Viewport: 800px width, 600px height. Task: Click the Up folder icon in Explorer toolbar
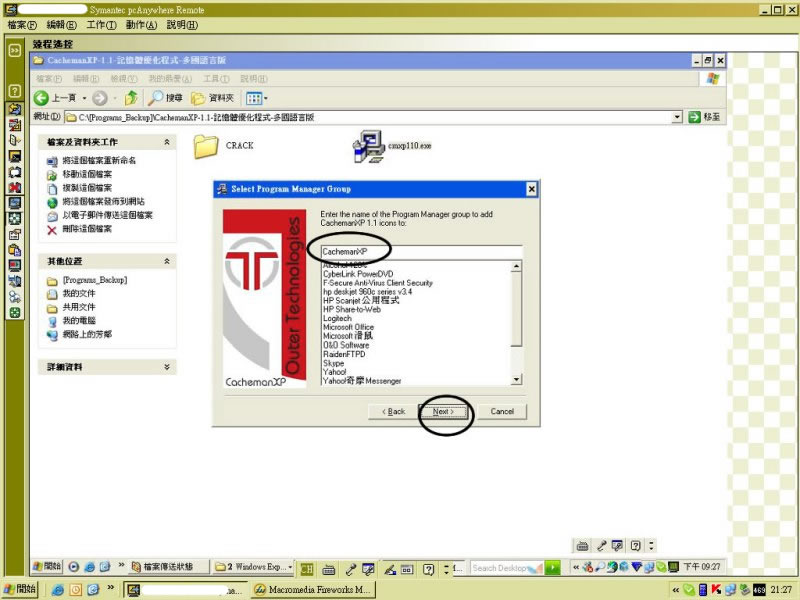coord(131,98)
